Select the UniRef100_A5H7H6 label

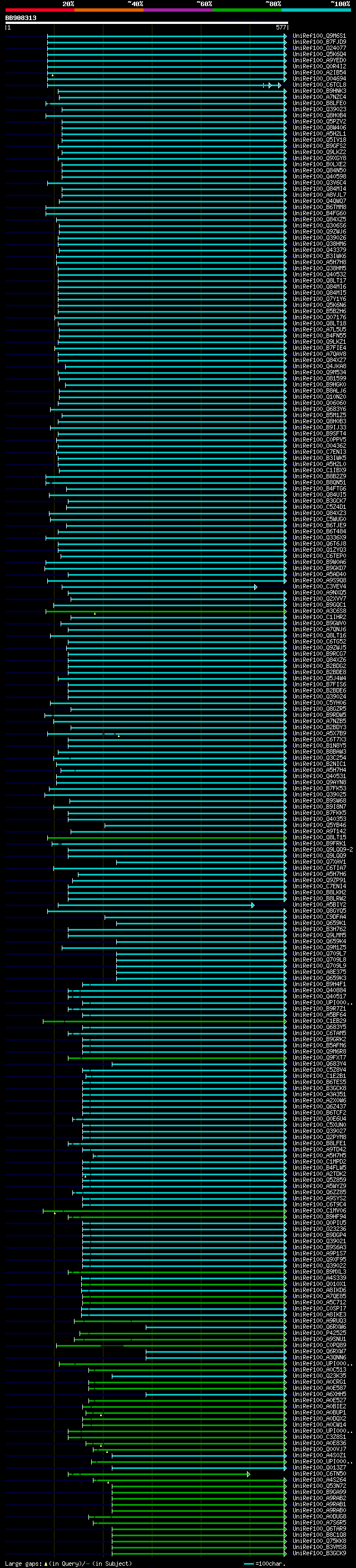319,874
